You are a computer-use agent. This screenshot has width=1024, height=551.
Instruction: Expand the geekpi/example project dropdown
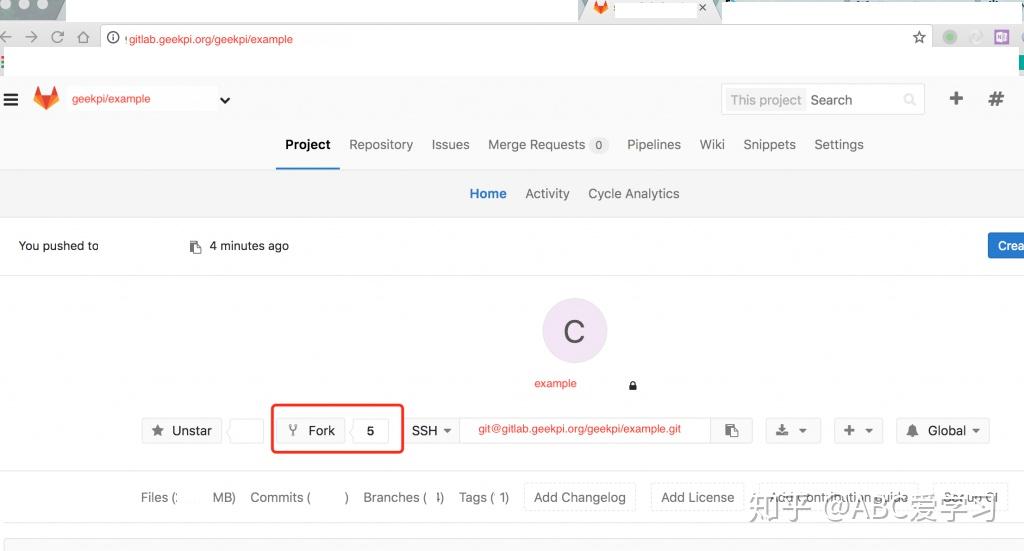pyautogui.click(x=225, y=101)
